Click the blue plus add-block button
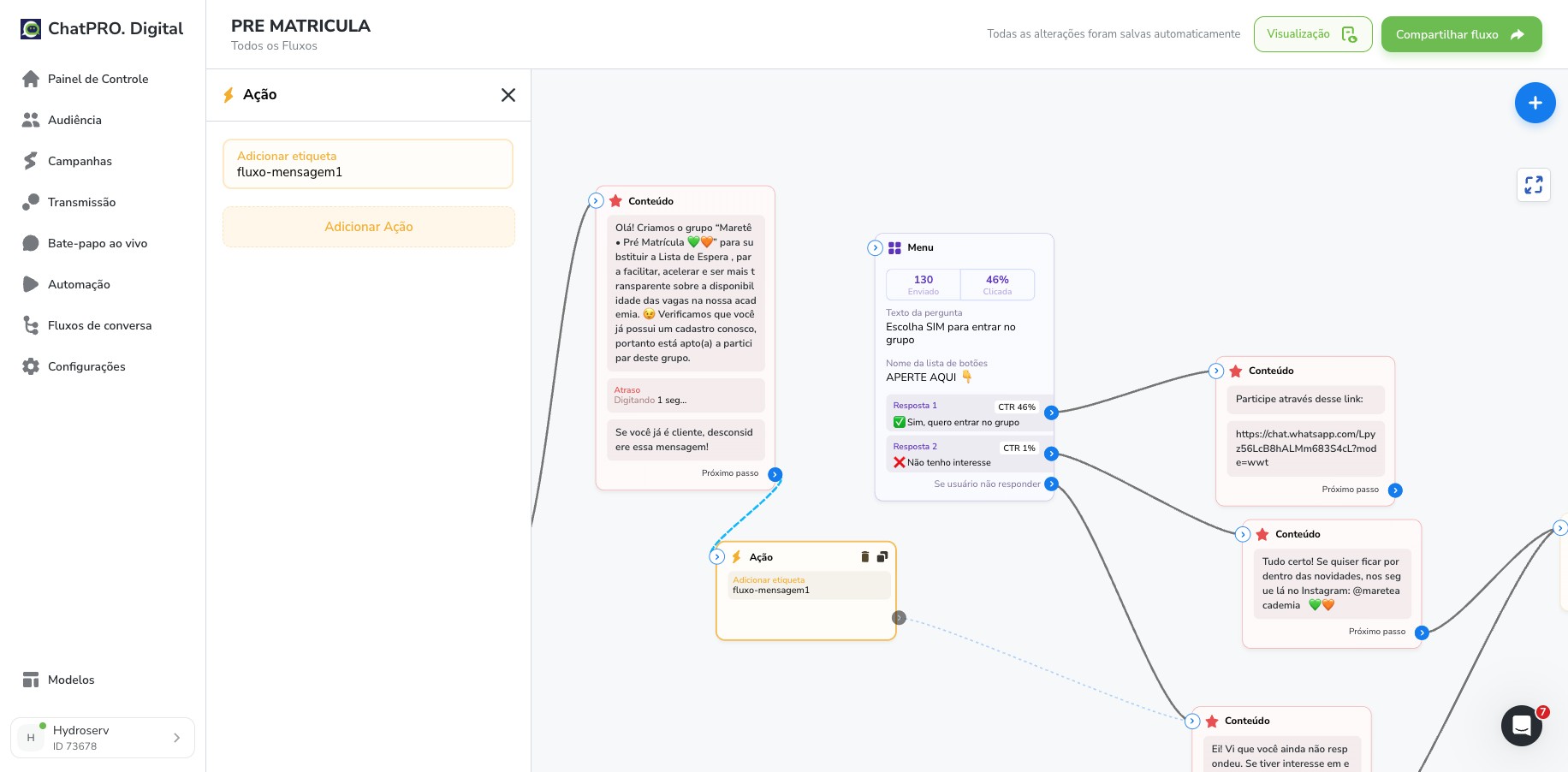The height and width of the screenshot is (772, 1568). tap(1535, 103)
